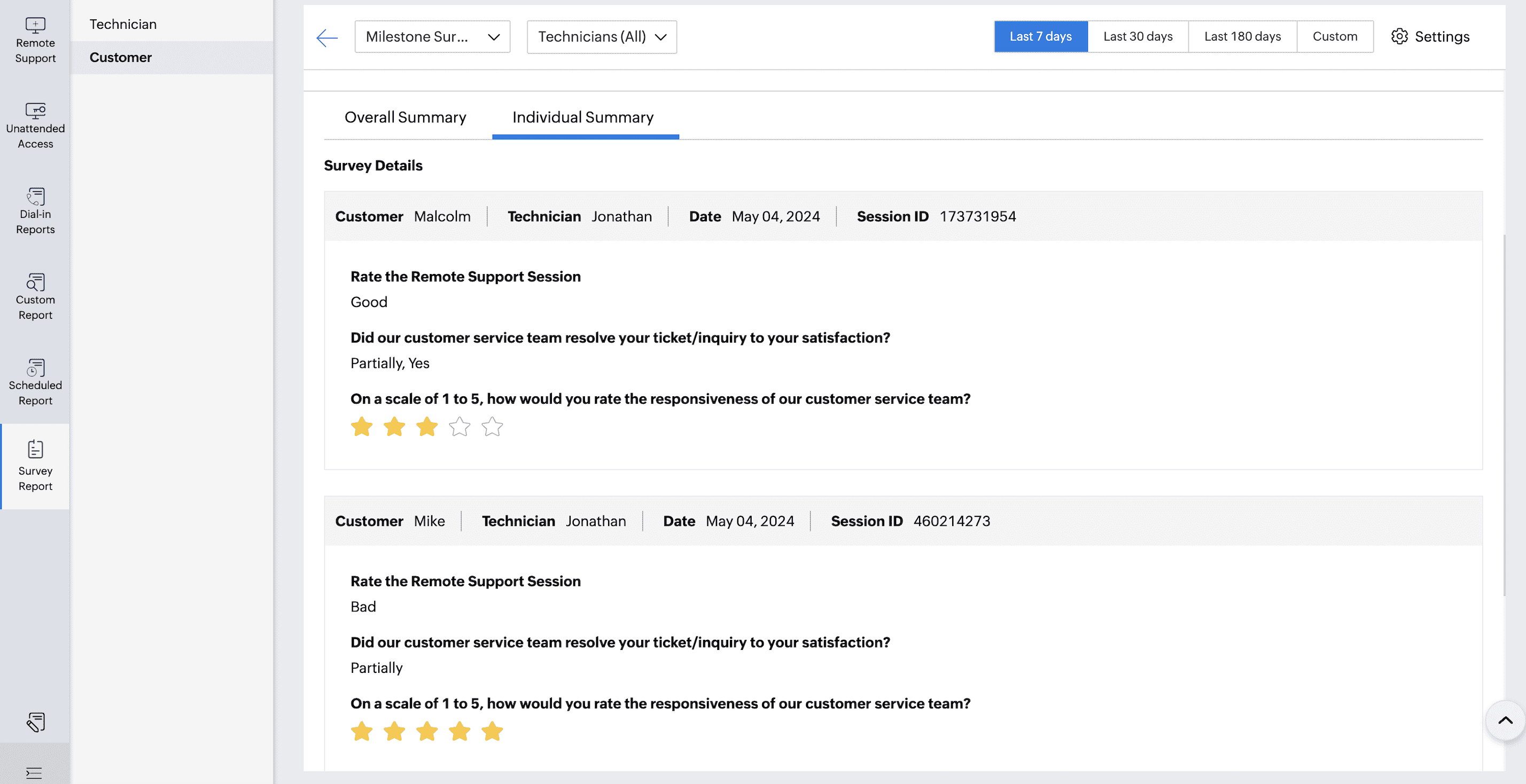Viewport: 1526px width, 784px height.
Task: Switch to the Overall Summary tab
Action: (x=405, y=117)
